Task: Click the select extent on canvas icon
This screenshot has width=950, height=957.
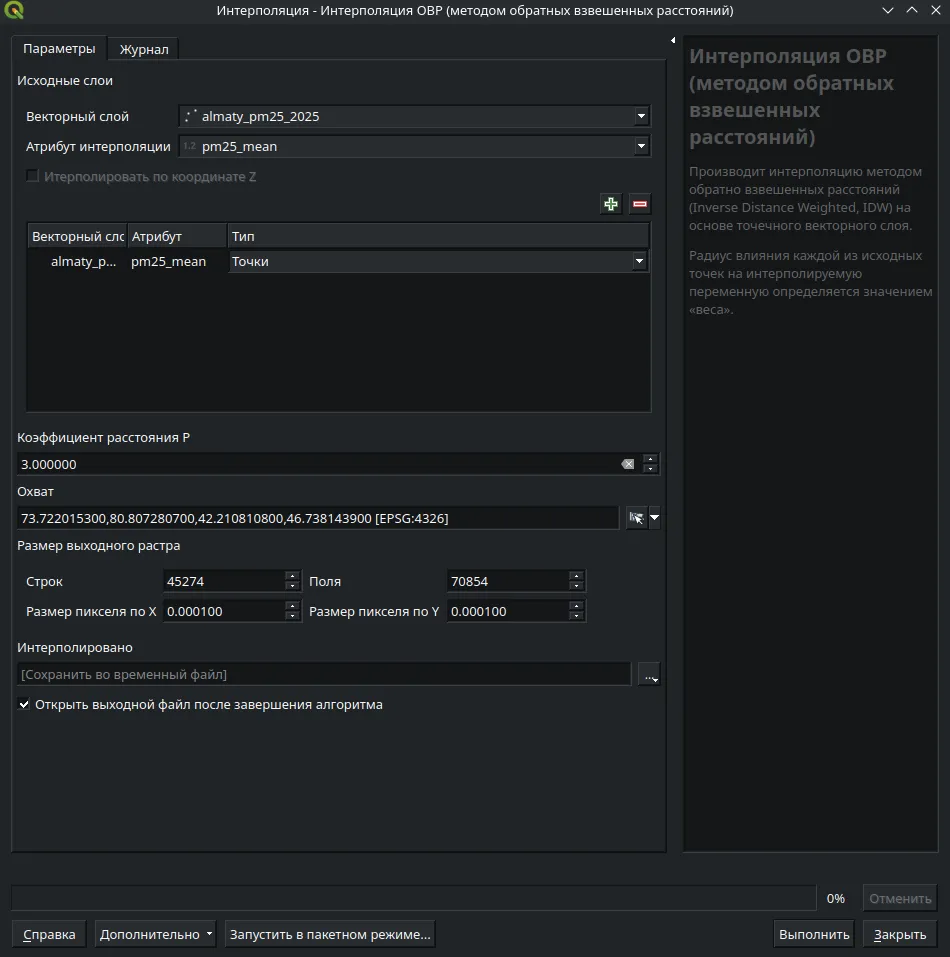Action: (636, 518)
